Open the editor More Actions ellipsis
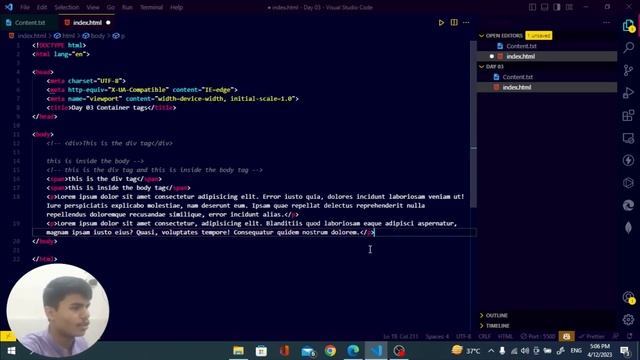 [x=466, y=22]
